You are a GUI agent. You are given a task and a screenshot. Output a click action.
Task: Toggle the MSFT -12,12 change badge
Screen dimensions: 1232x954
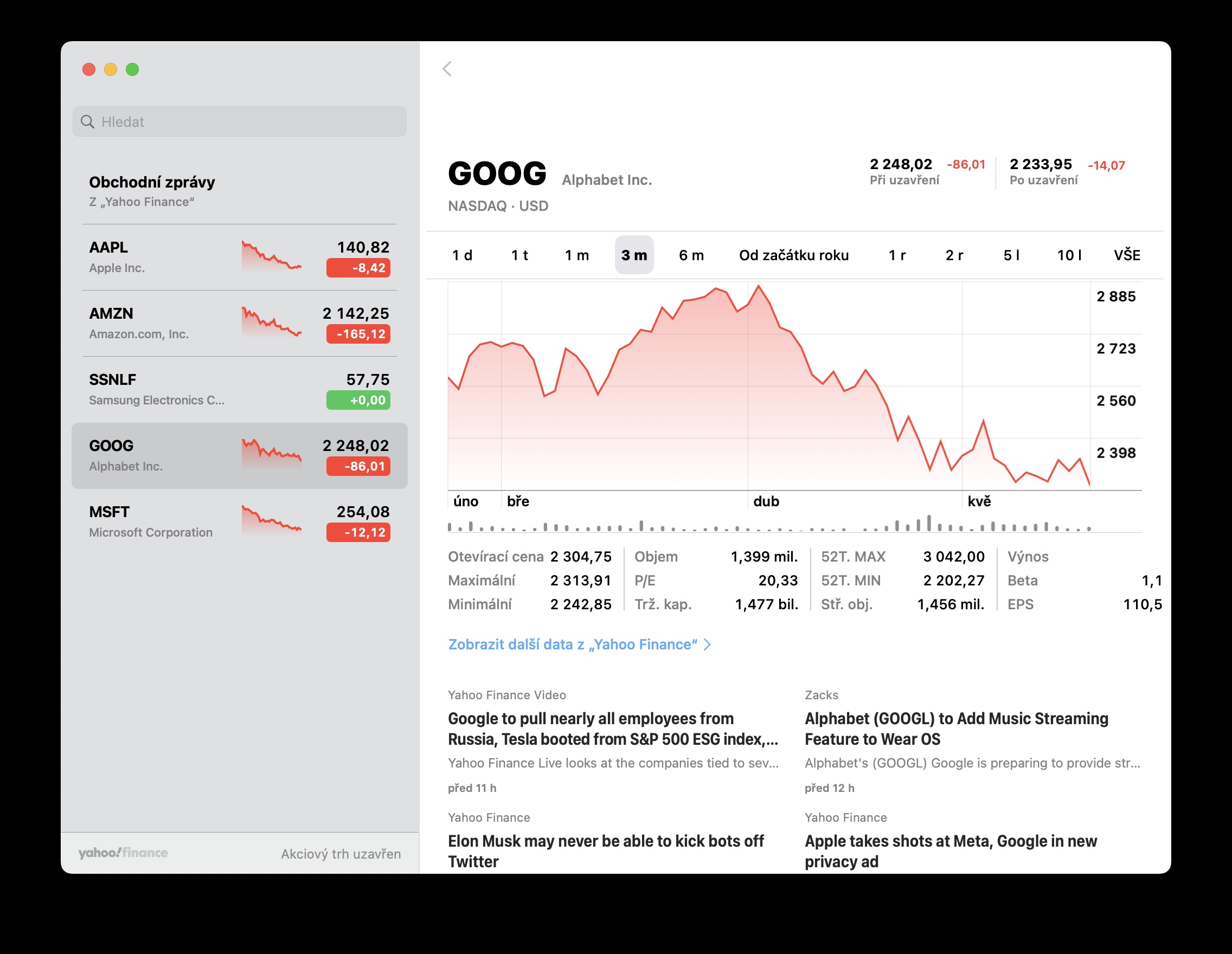coord(358,532)
